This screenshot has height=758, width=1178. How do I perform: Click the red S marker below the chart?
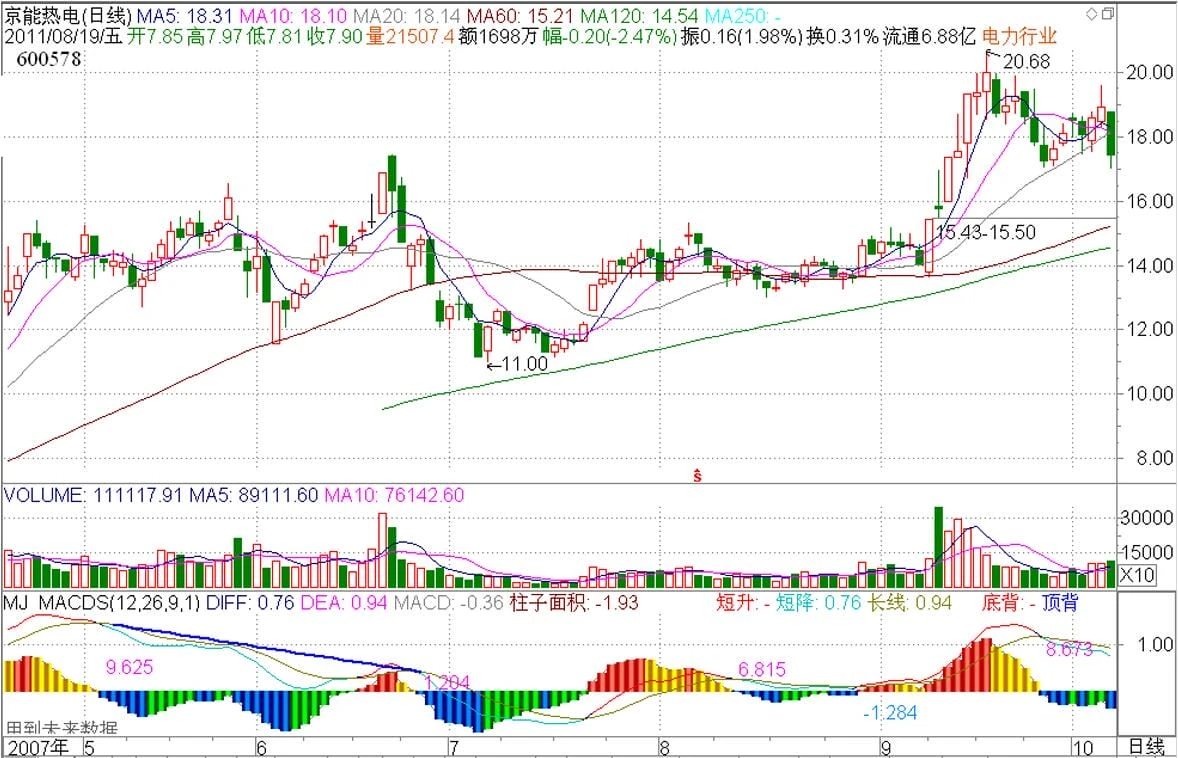[x=697, y=475]
